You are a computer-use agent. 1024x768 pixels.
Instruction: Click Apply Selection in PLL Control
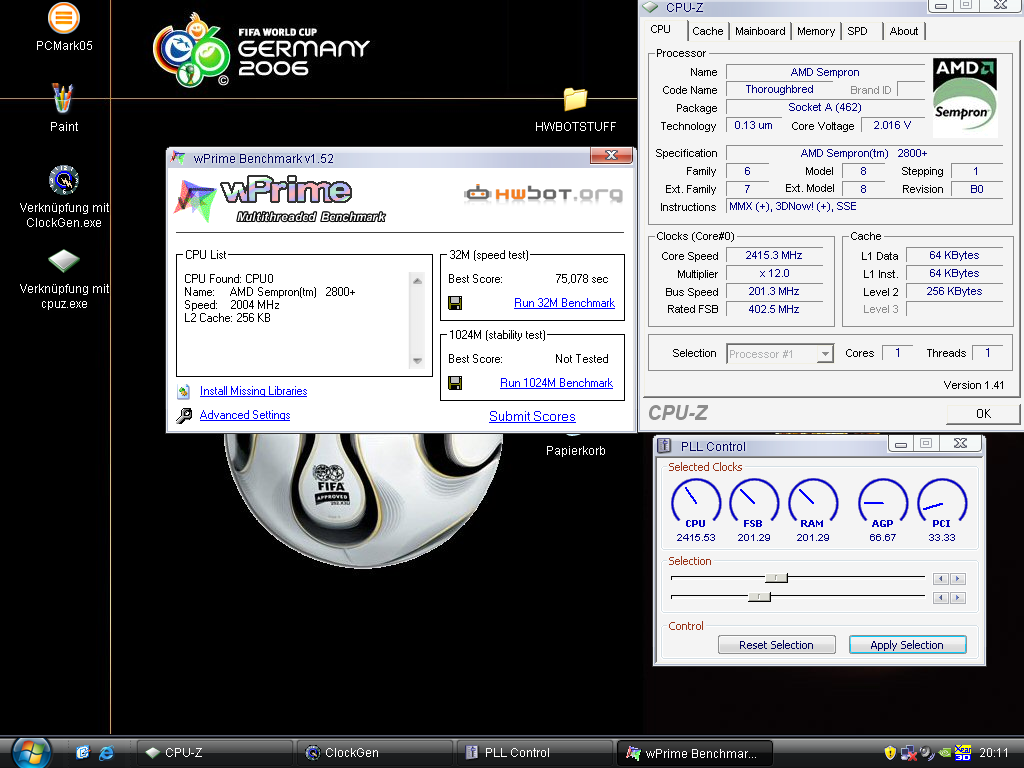(x=907, y=645)
